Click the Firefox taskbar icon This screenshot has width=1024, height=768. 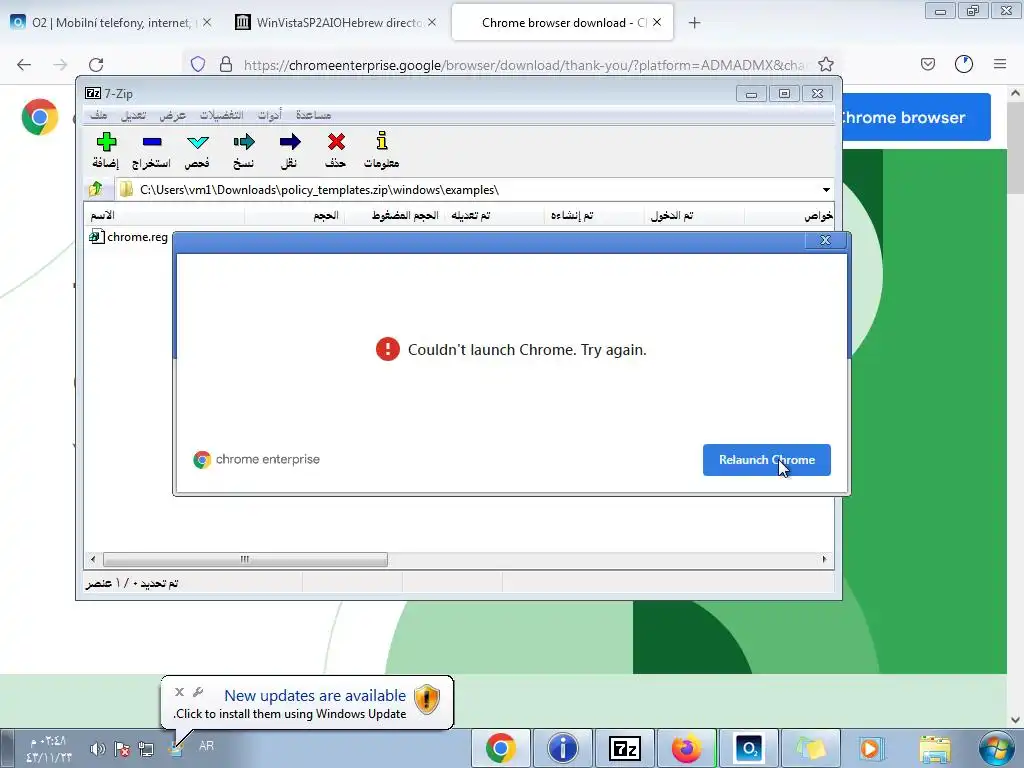(x=686, y=748)
